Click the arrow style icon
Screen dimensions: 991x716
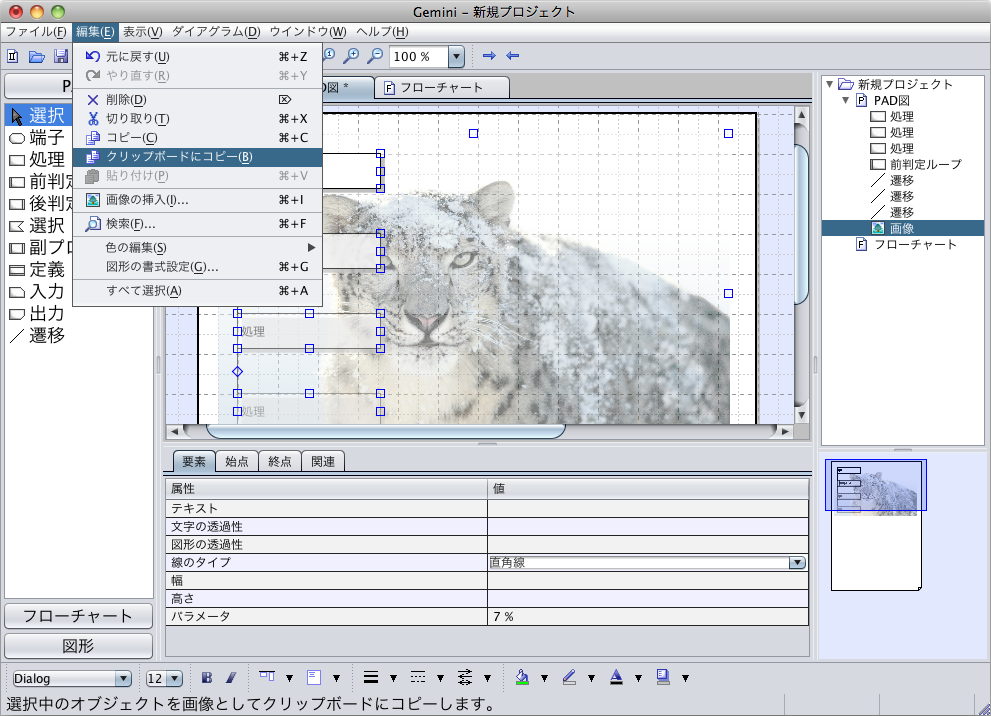coord(465,677)
